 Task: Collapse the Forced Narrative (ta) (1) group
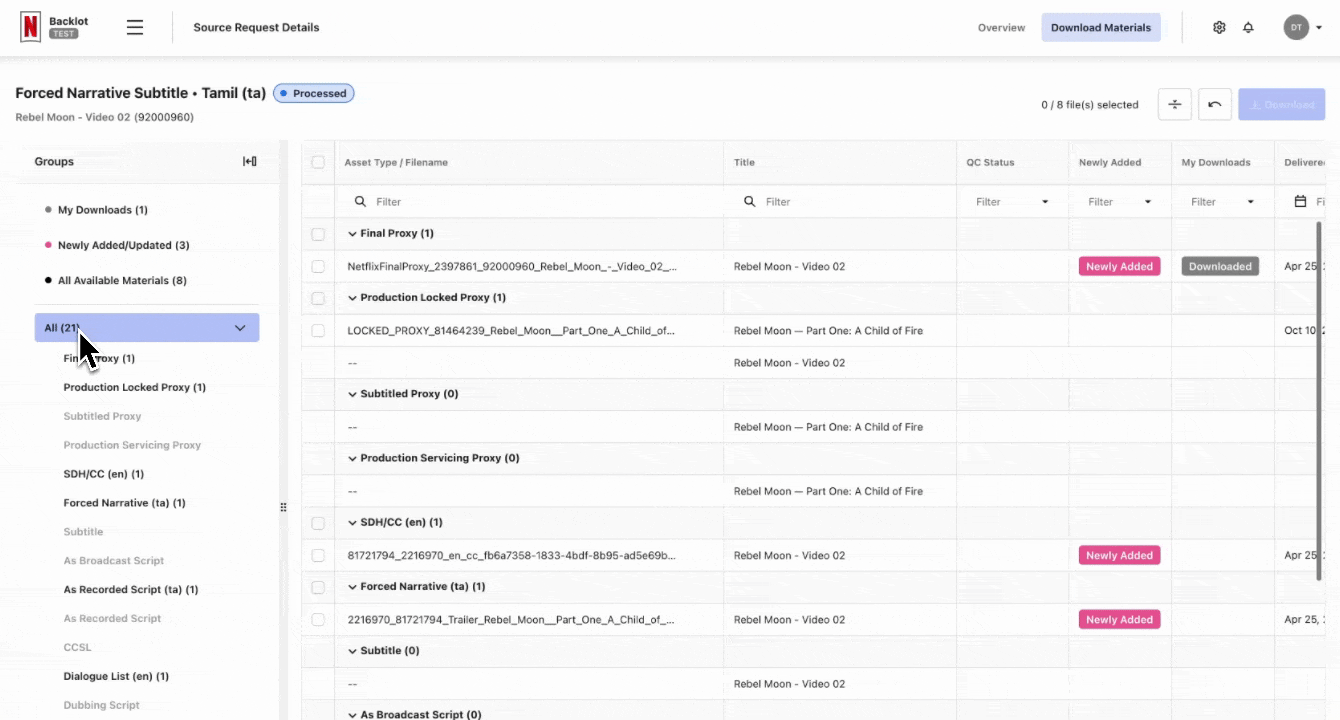(x=352, y=587)
